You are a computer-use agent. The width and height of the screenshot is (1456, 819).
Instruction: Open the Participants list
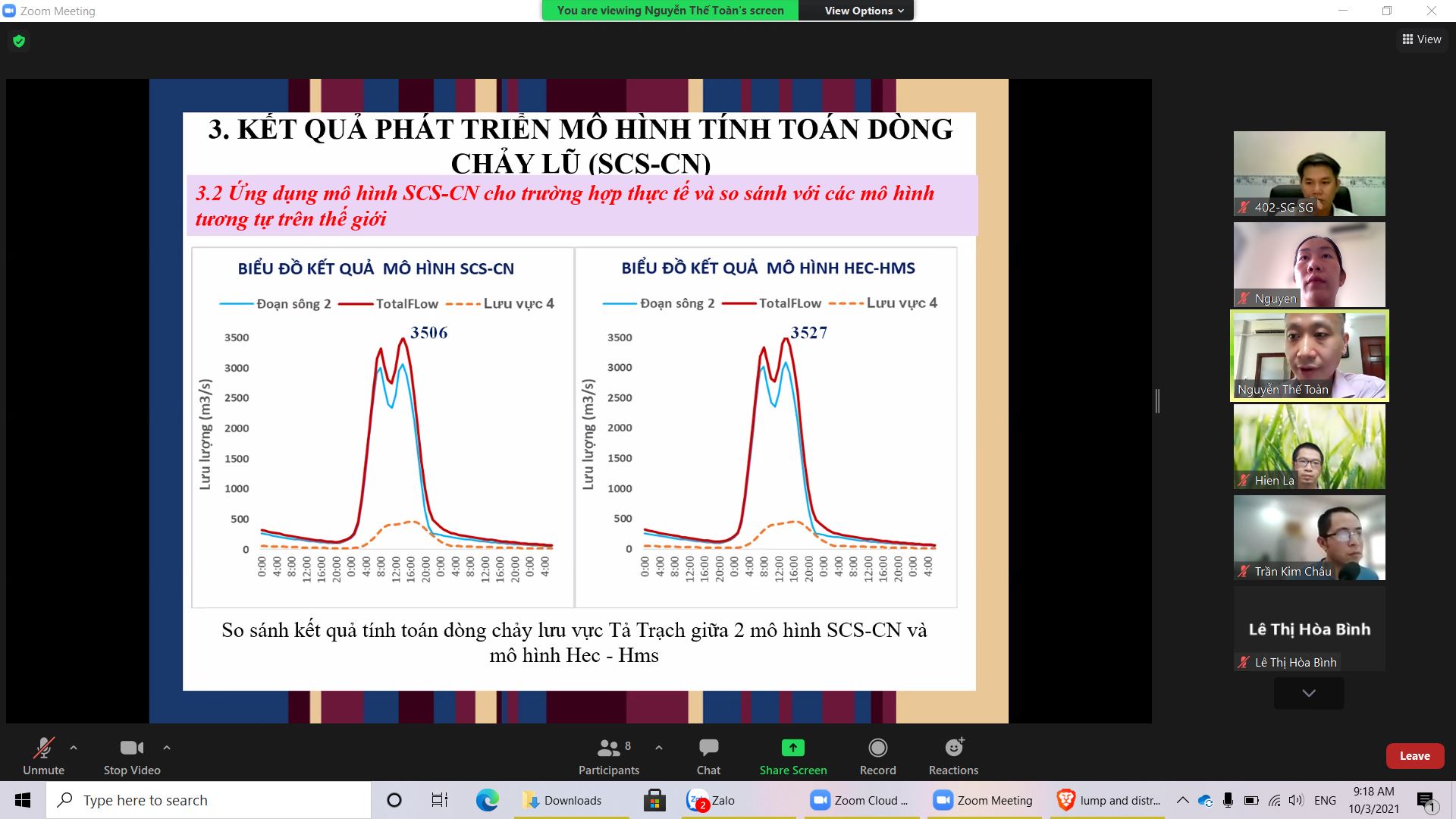click(608, 756)
